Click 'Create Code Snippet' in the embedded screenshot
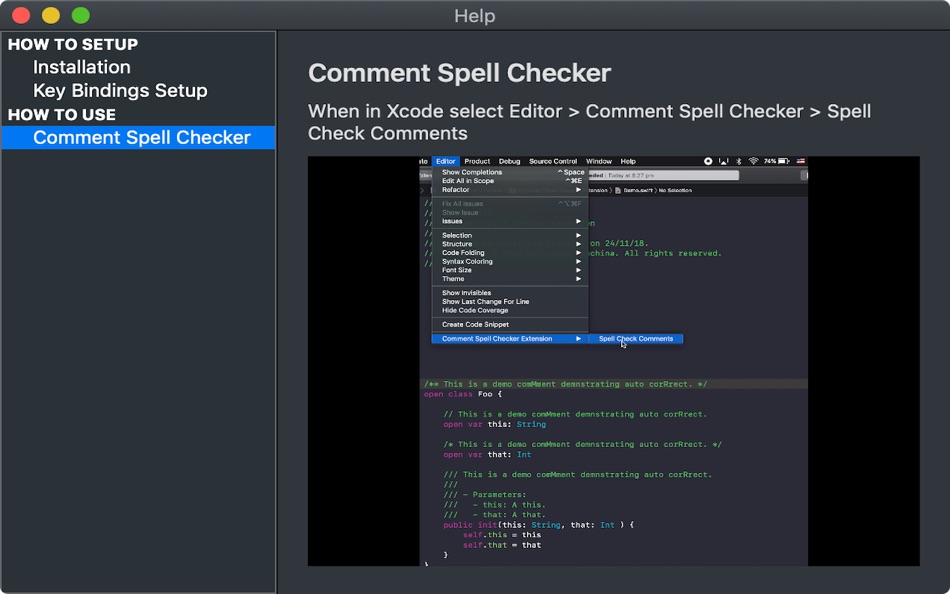This screenshot has width=950, height=594. click(x=475, y=324)
